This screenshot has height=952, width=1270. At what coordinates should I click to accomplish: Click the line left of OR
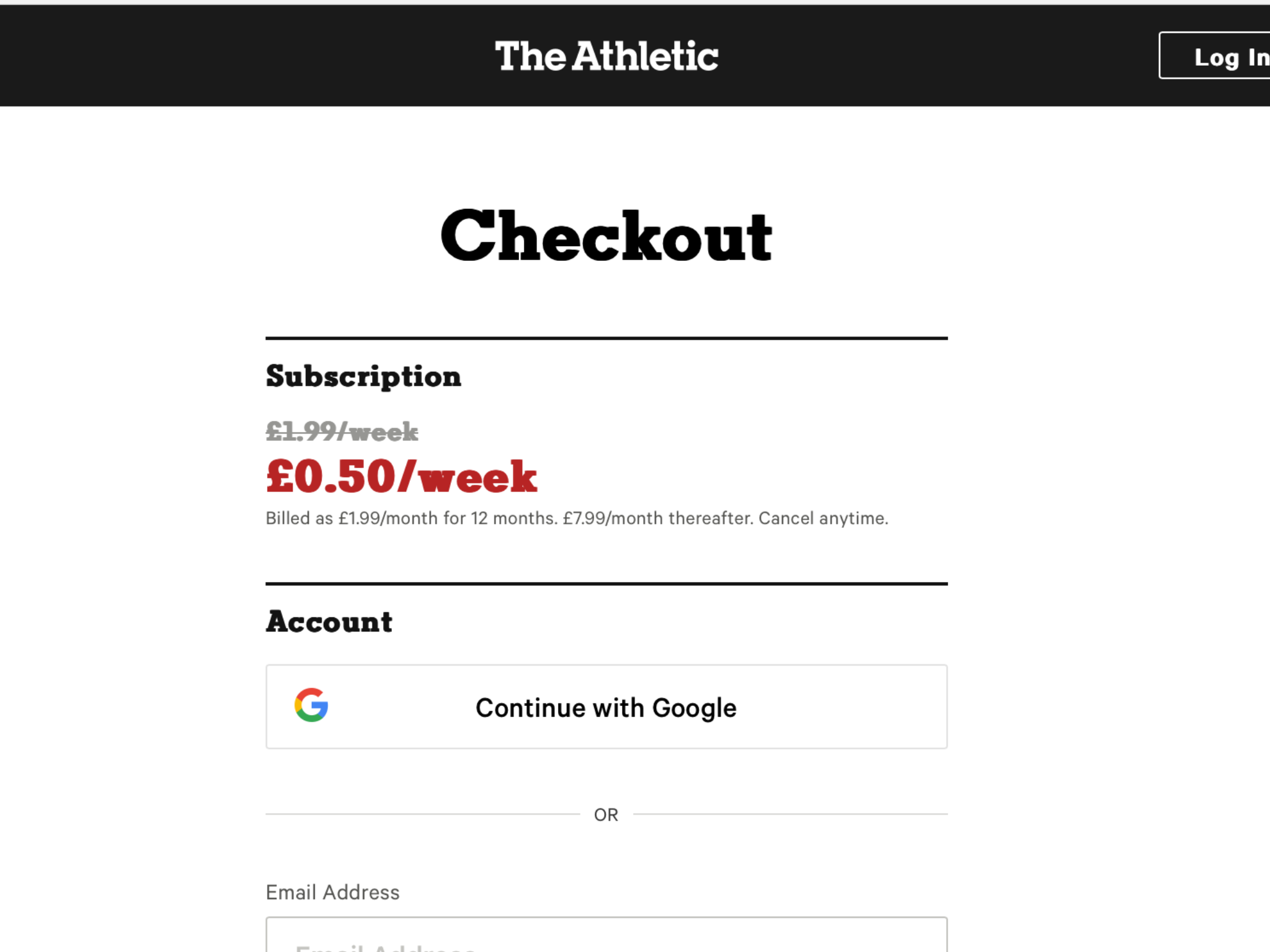423,814
